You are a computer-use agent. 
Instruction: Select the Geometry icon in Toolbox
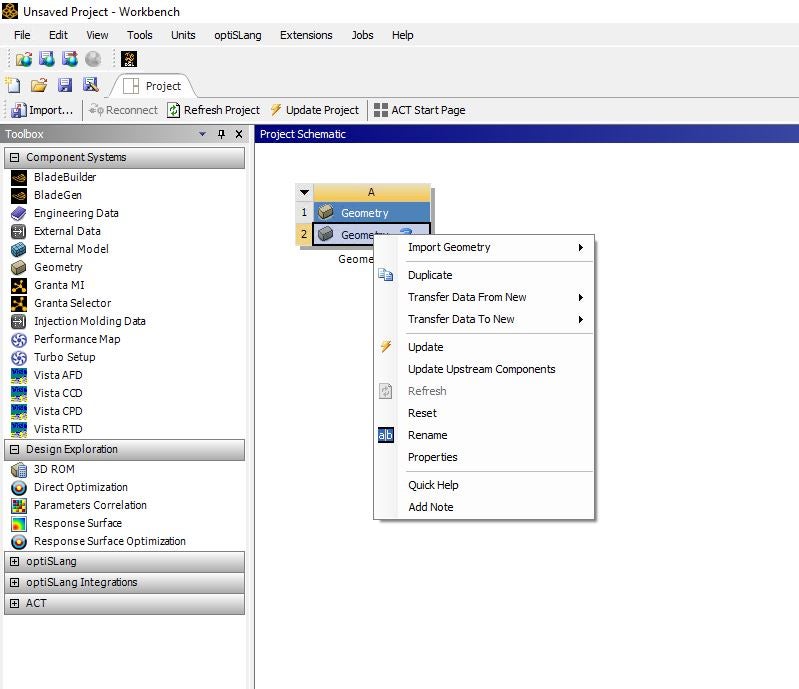tap(19, 267)
